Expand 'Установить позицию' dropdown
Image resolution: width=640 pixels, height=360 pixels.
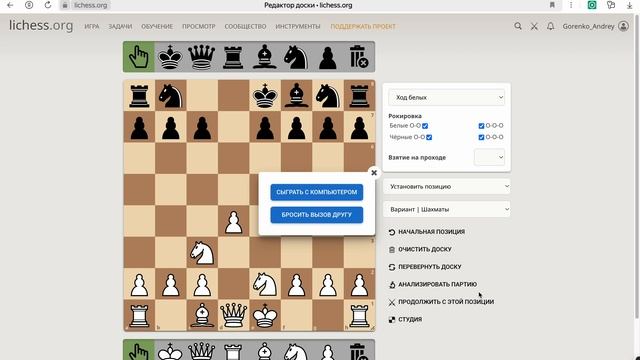[447, 187]
